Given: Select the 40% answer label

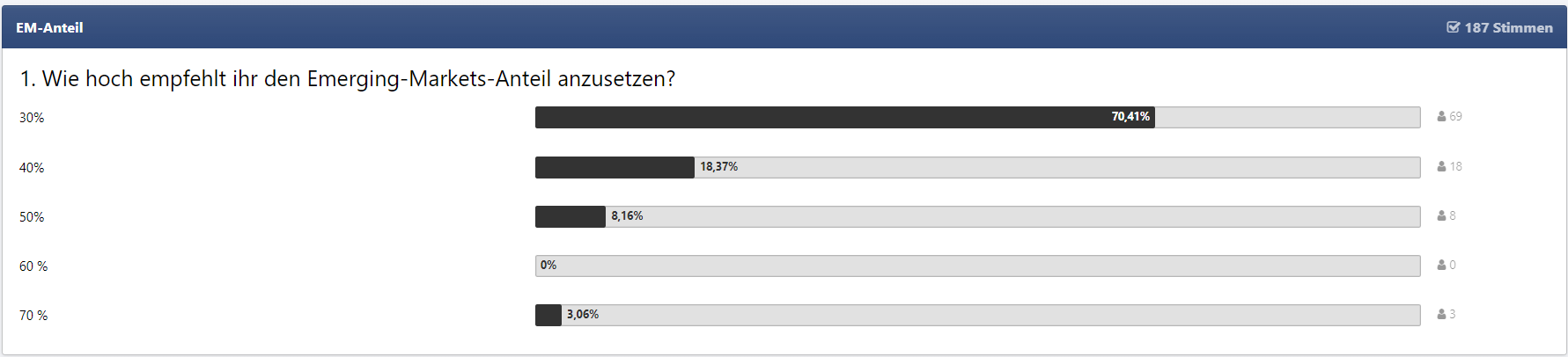Looking at the screenshot, I should [x=32, y=168].
